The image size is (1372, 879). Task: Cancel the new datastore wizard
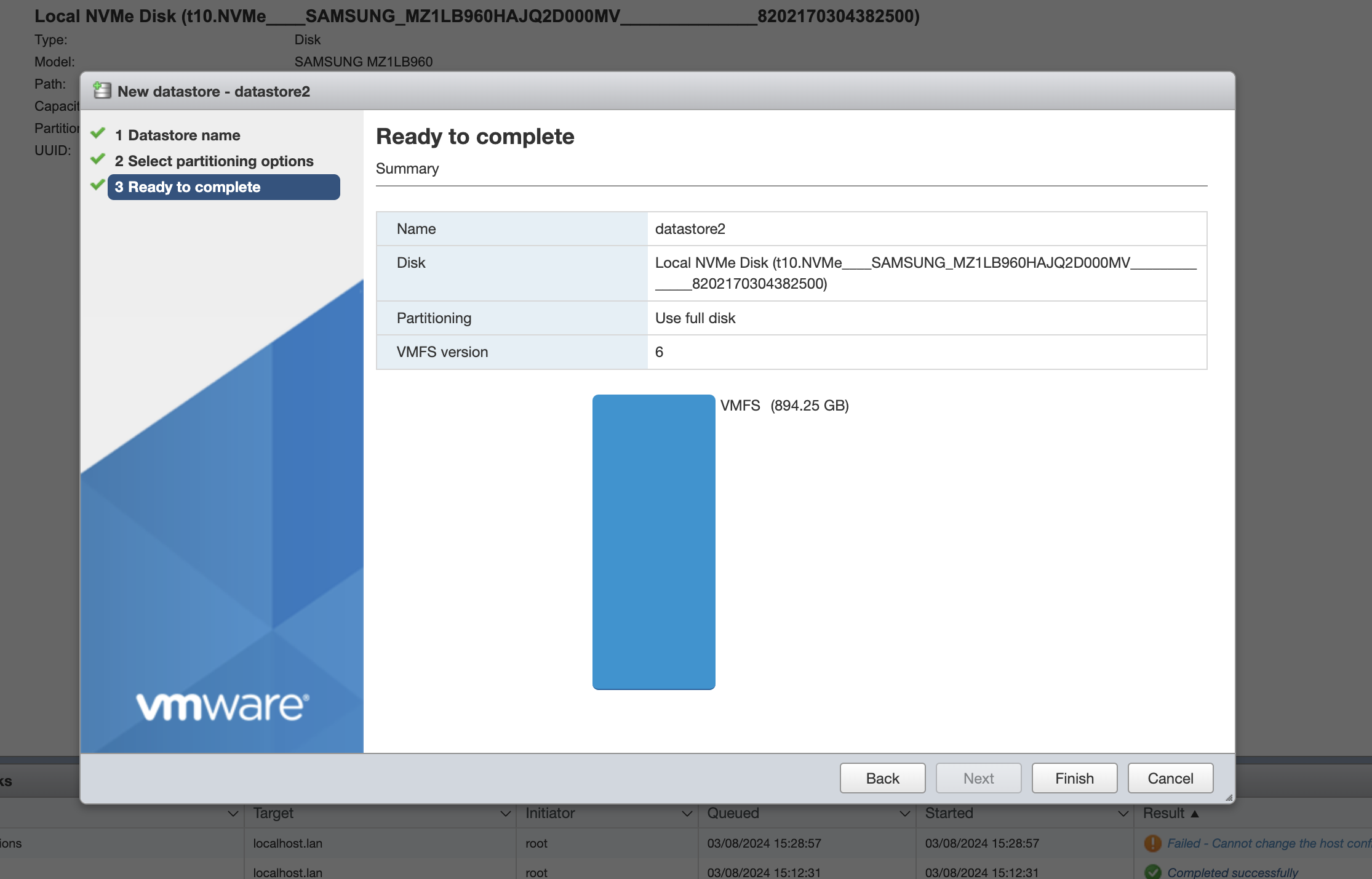coord(1170,778)
